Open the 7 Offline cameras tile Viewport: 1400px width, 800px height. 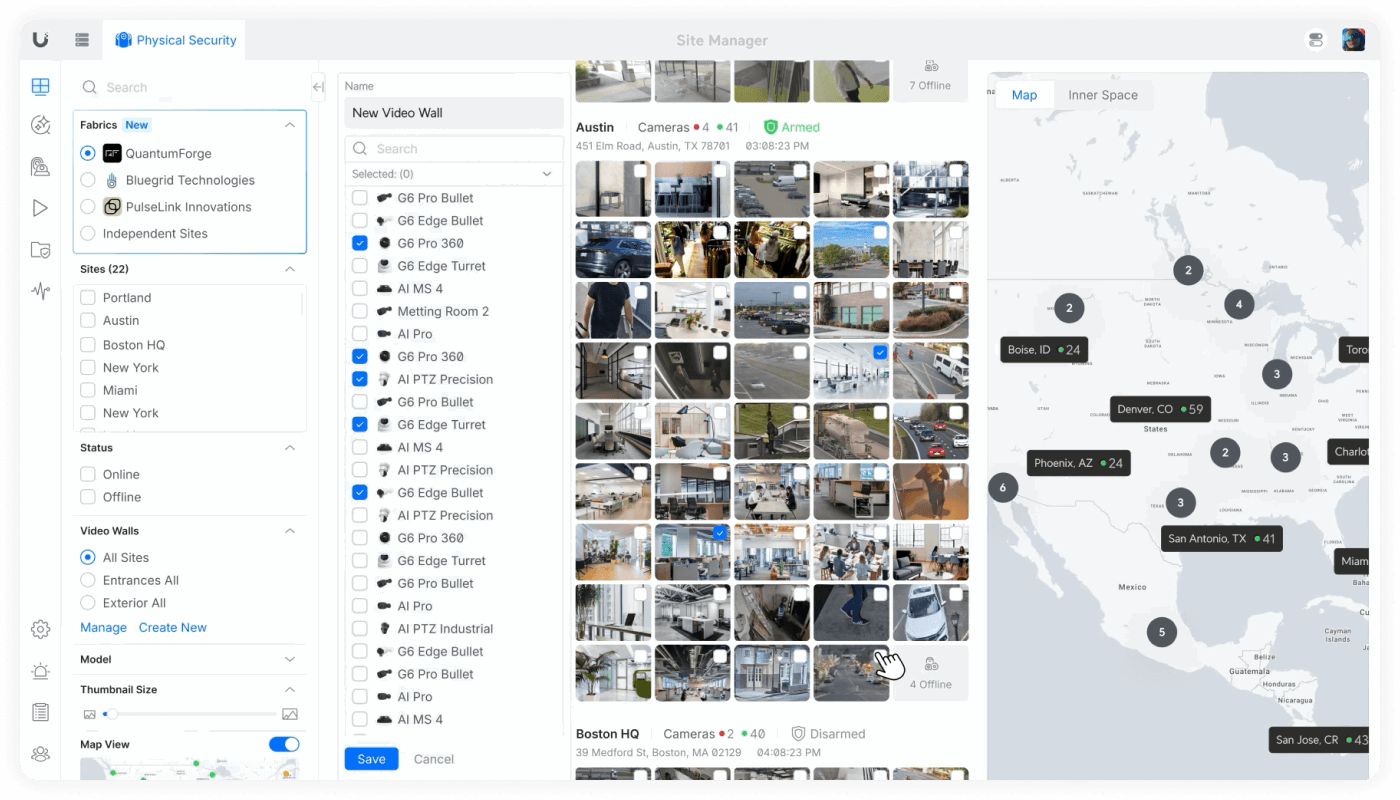pos(930,79)
